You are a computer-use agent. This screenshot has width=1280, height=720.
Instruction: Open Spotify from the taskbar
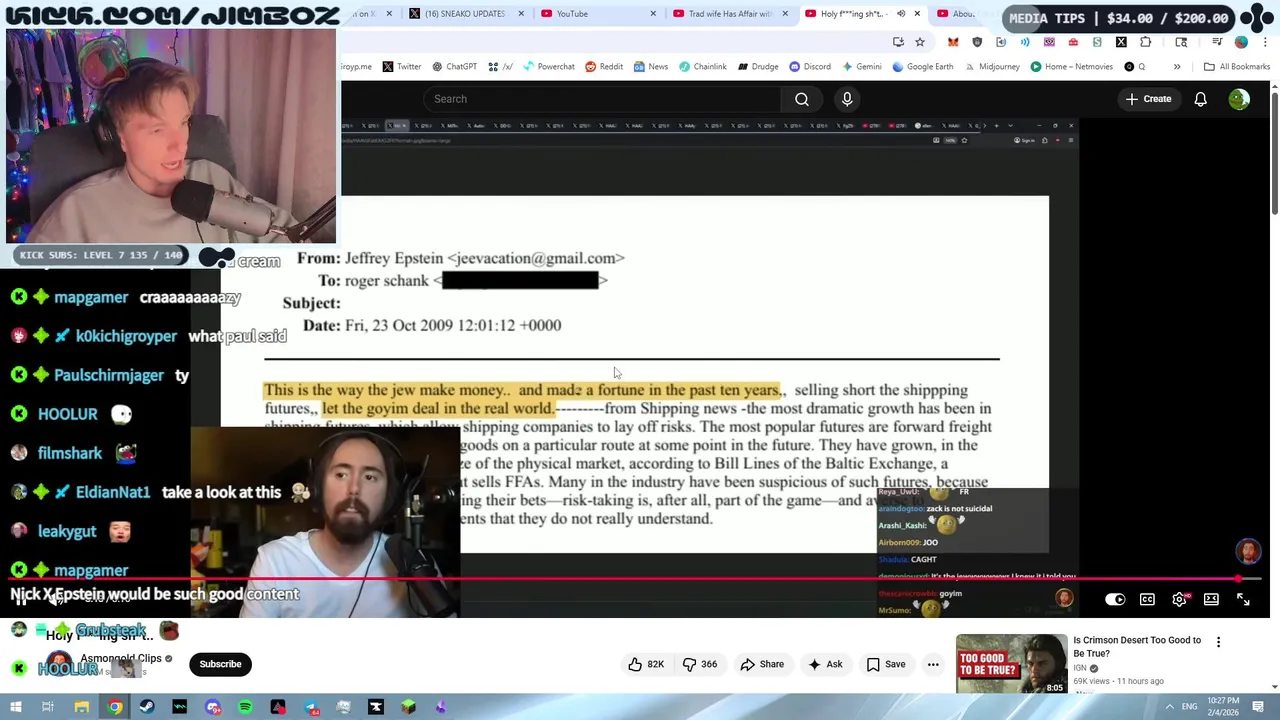pos(245,707)
